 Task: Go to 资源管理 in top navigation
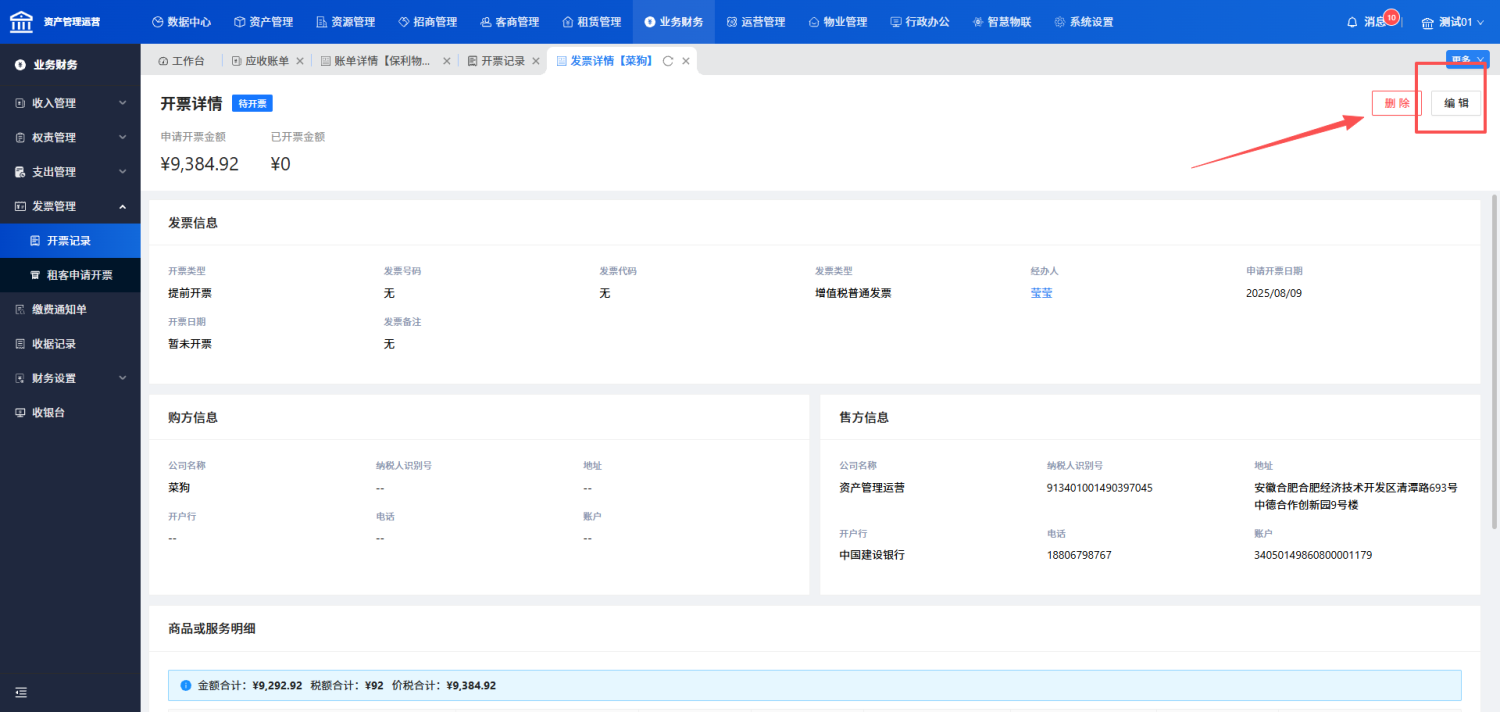(345, 22)
